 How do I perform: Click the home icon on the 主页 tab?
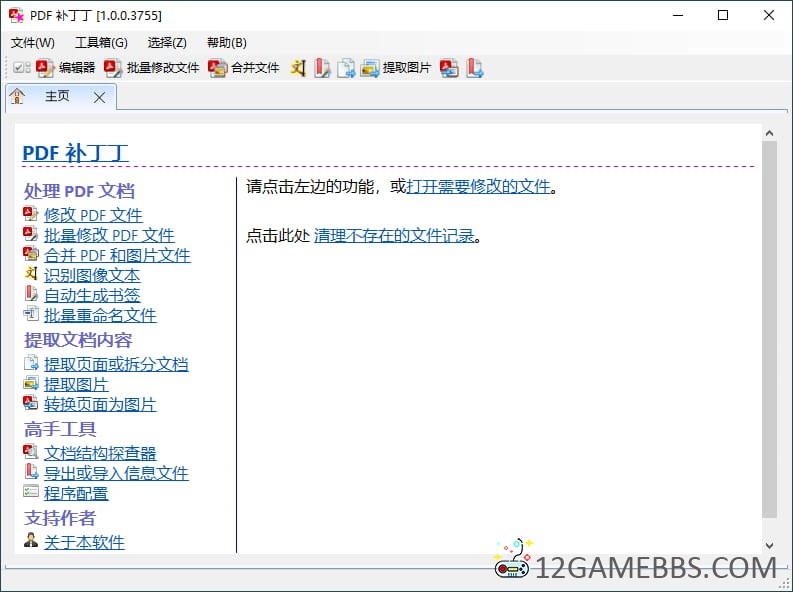pos(18,96)
